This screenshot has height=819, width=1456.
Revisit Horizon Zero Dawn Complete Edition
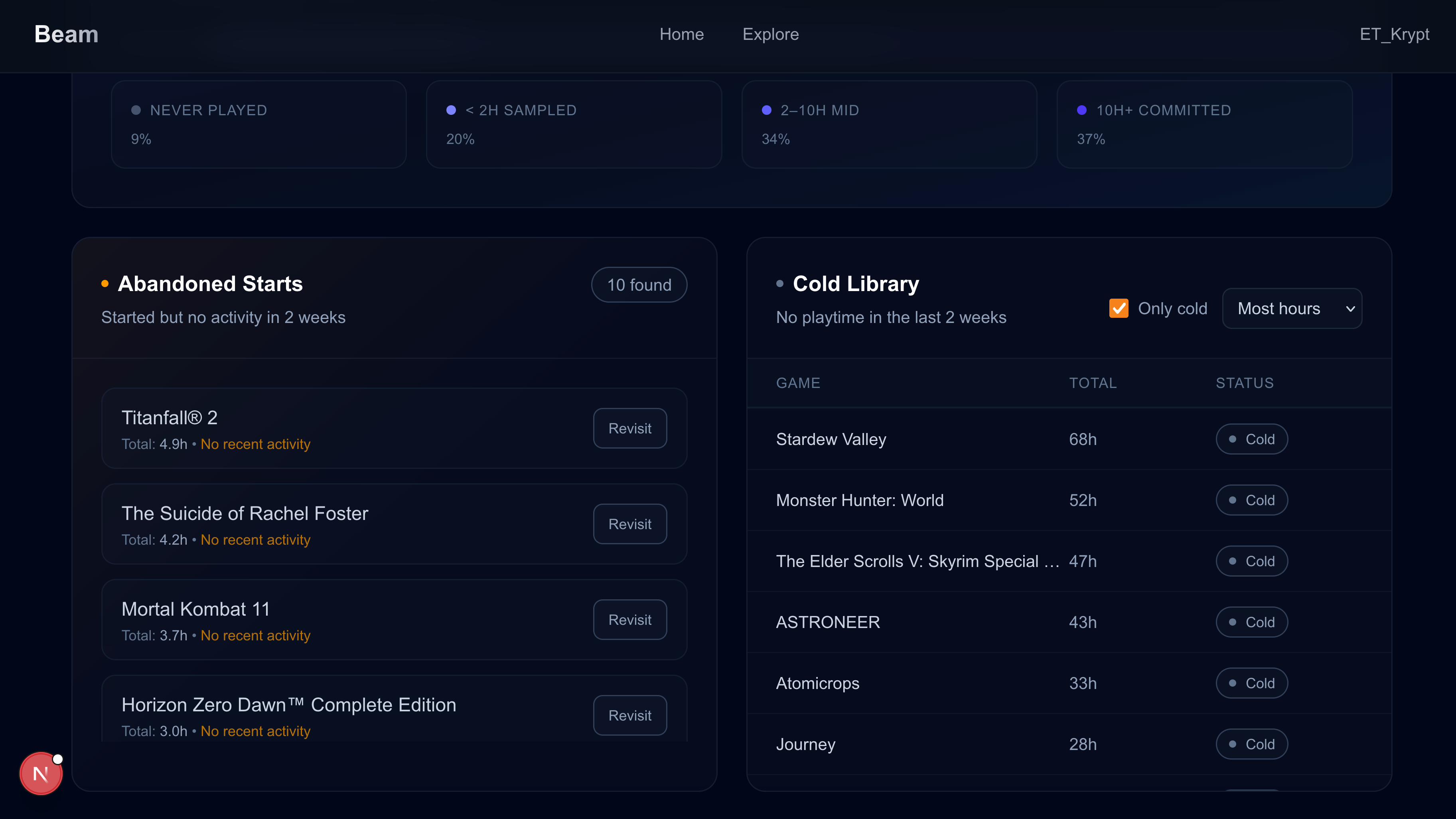[629, 715]
